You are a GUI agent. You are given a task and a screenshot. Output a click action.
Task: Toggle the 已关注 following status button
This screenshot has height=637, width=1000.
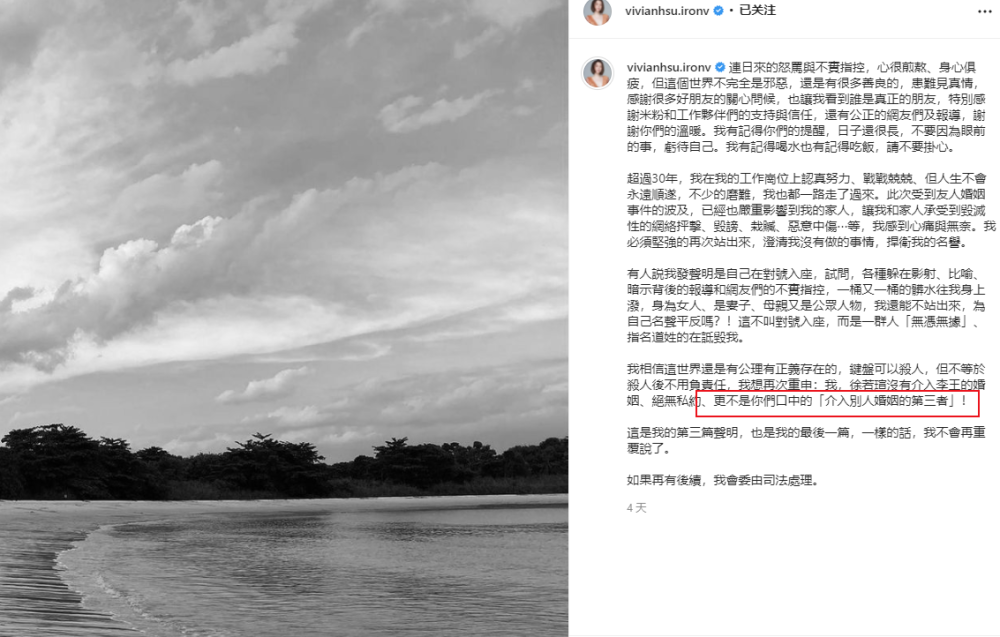coord(757,10)
